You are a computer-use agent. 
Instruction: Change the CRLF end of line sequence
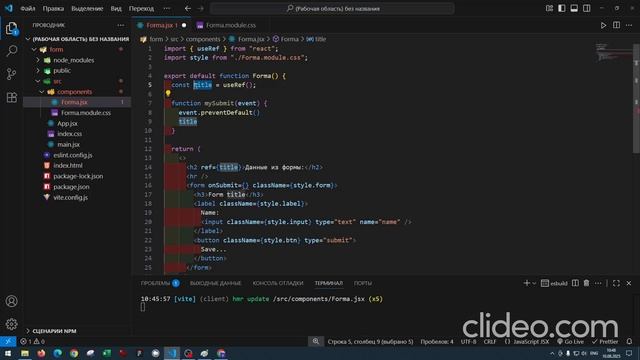click(490, 341)
